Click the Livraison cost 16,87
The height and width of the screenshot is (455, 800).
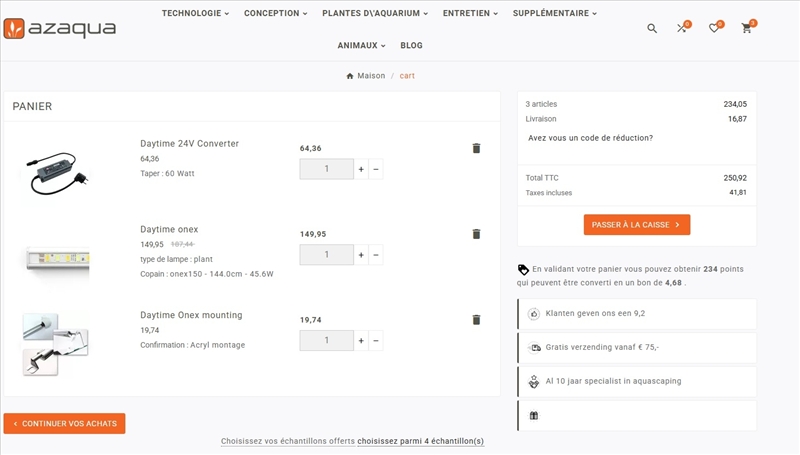click(737, 119)
